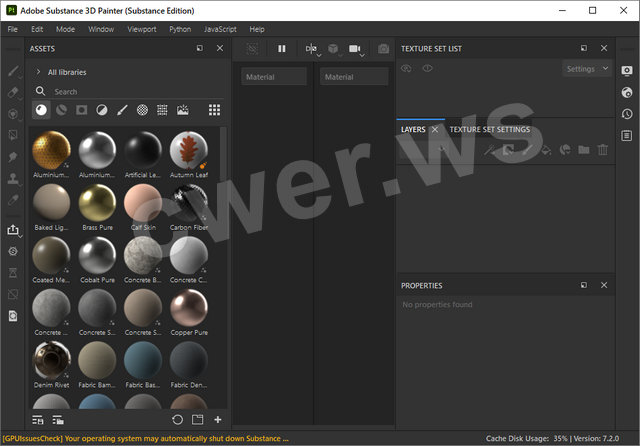Toggle the Materials filter in Assets panel
640x446 pixels.
click(41, 110)
